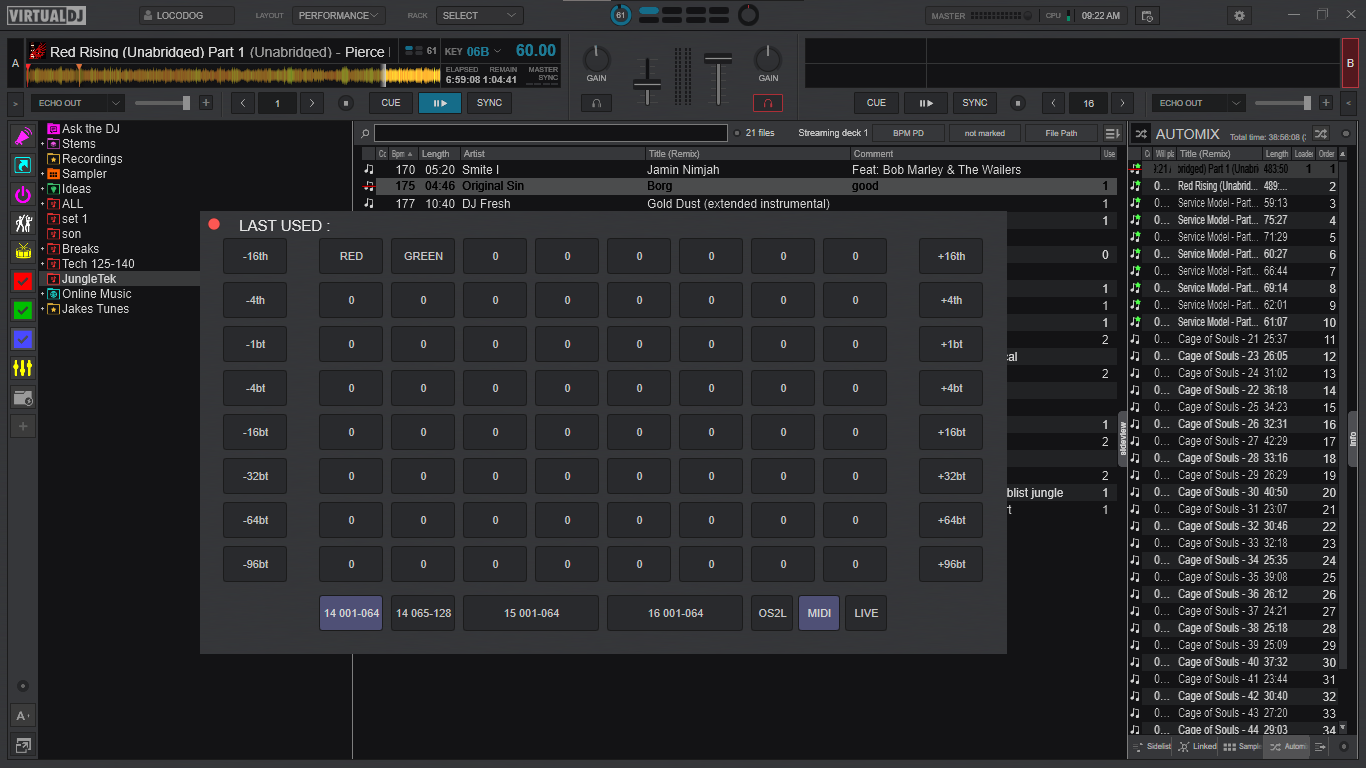Viewport: 1366px width, 768px height.
Task: Open the PERFORMANCE layout dropdown
Action: click(339, 16)
